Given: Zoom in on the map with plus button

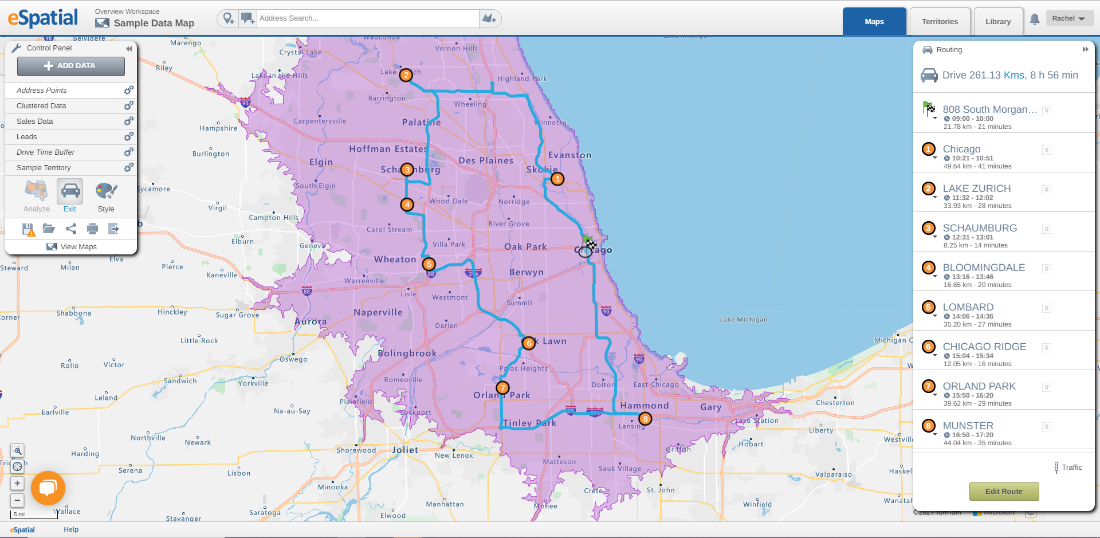Looking at the screenshot, I should point(18,483).
